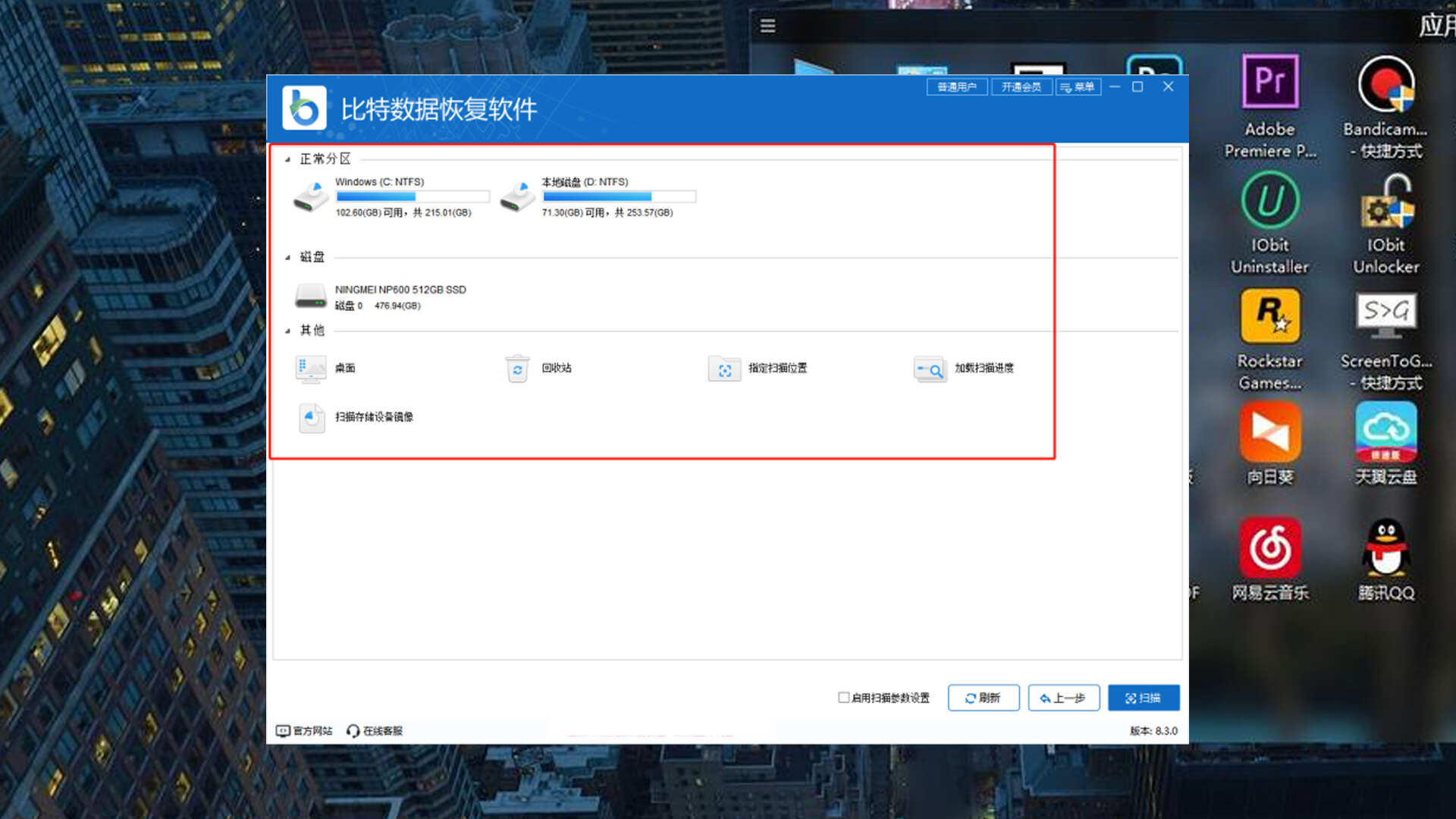Click the hamburger menu icon in background window
The image size is (1456, 819).
(x=768, y=27)
